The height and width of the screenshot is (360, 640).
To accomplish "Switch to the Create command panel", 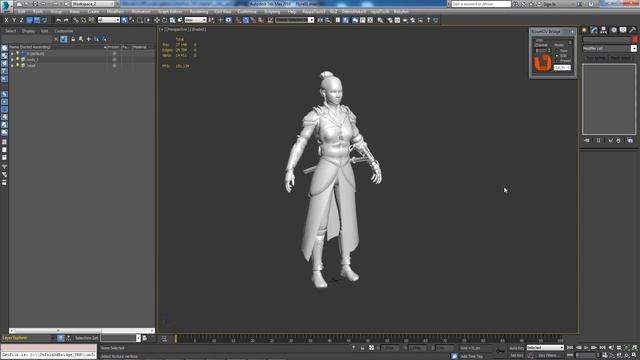I will (584, 30).
